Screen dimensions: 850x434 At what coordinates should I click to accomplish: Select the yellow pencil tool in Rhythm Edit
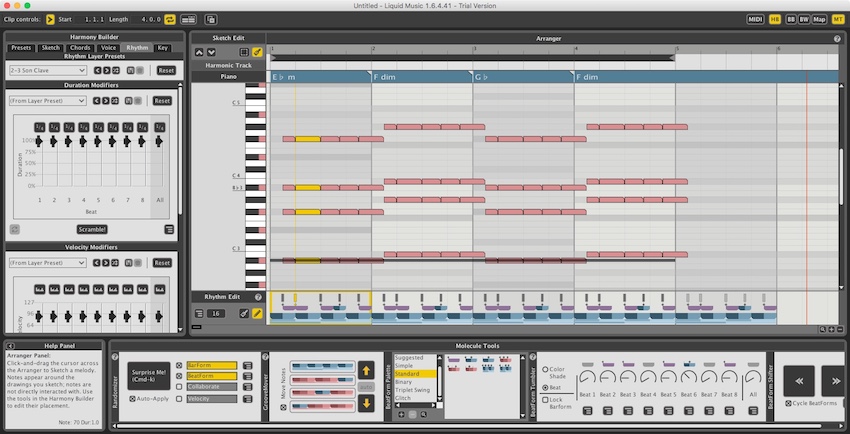[x=257, y=314]
